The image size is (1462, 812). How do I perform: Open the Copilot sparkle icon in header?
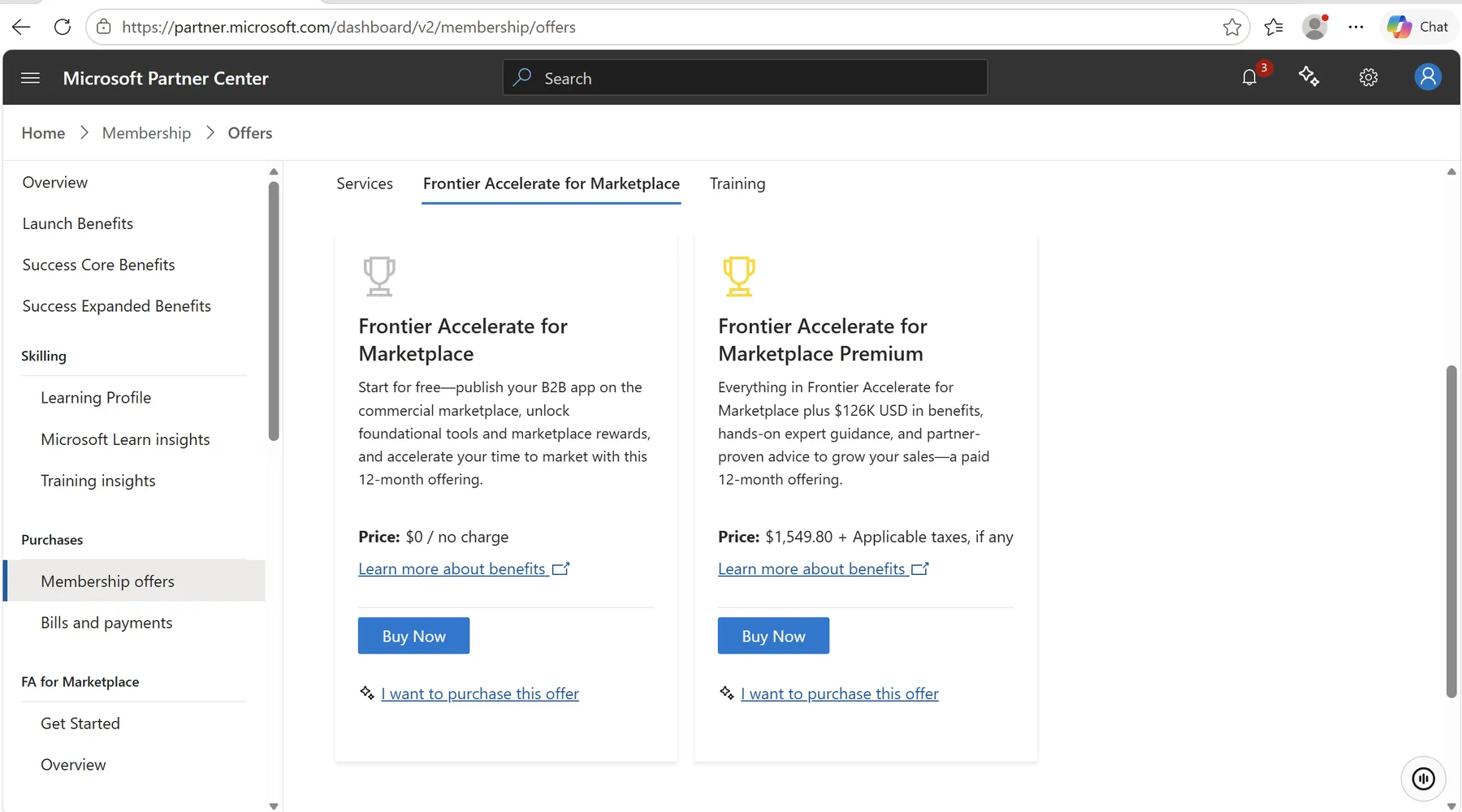1308,77
